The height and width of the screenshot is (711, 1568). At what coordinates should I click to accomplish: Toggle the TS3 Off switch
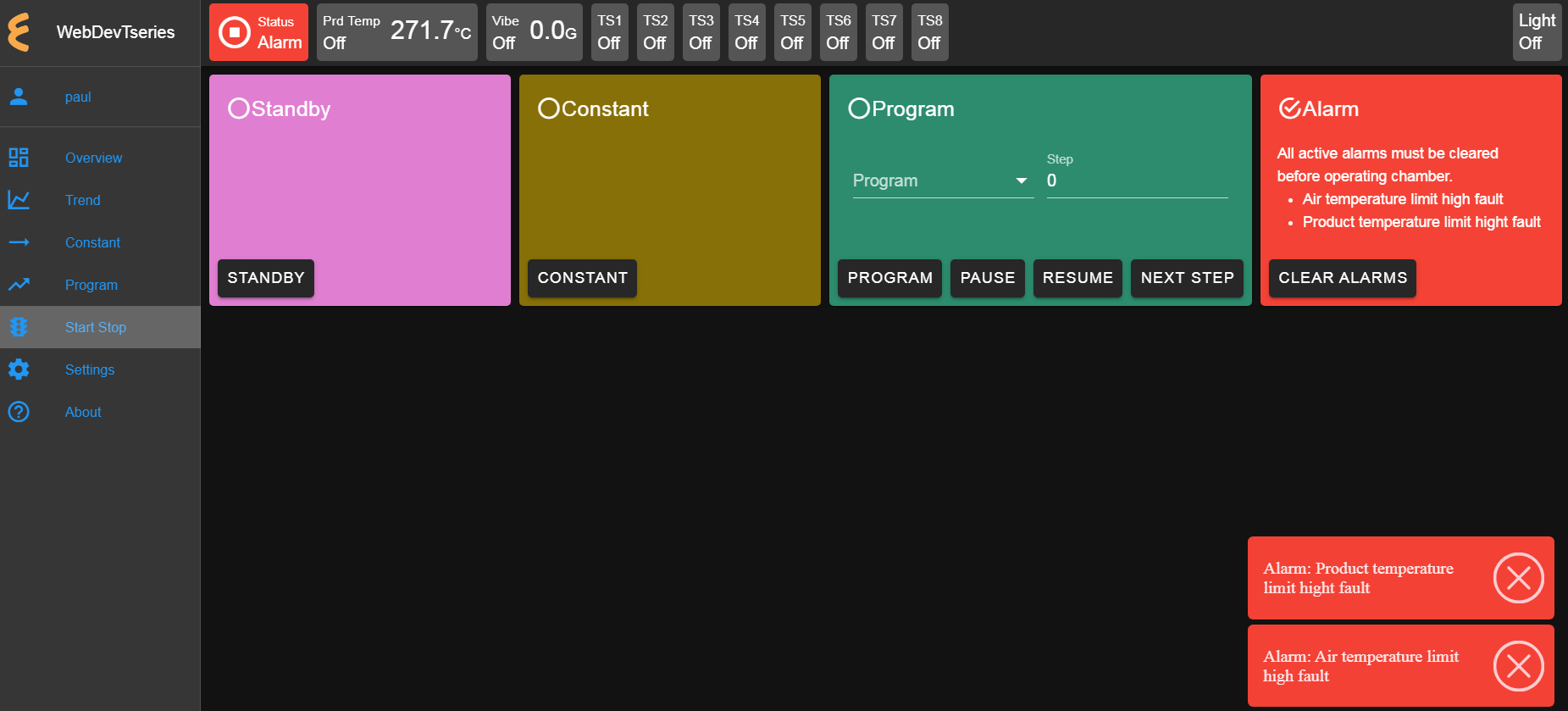tap(701, 32)
